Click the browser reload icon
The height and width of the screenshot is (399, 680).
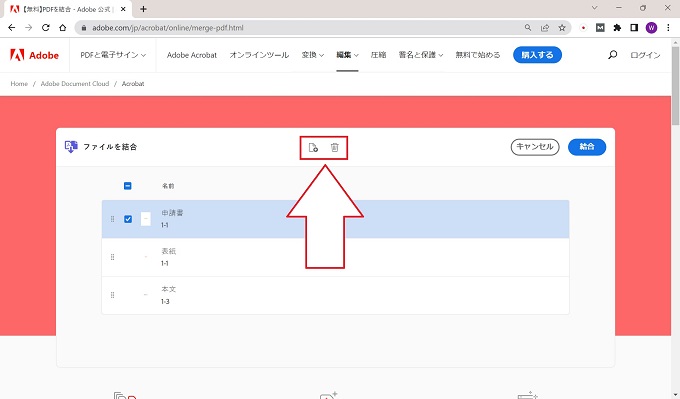(46, 28)
